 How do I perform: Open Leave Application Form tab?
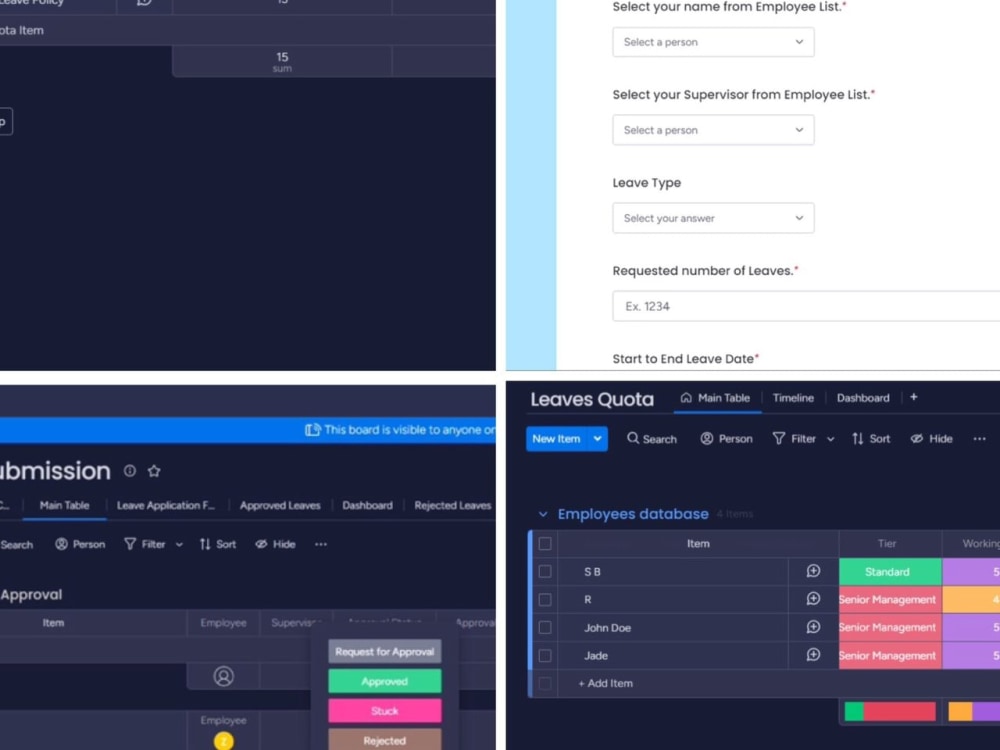pyautogui.click(x=166, y=505)
